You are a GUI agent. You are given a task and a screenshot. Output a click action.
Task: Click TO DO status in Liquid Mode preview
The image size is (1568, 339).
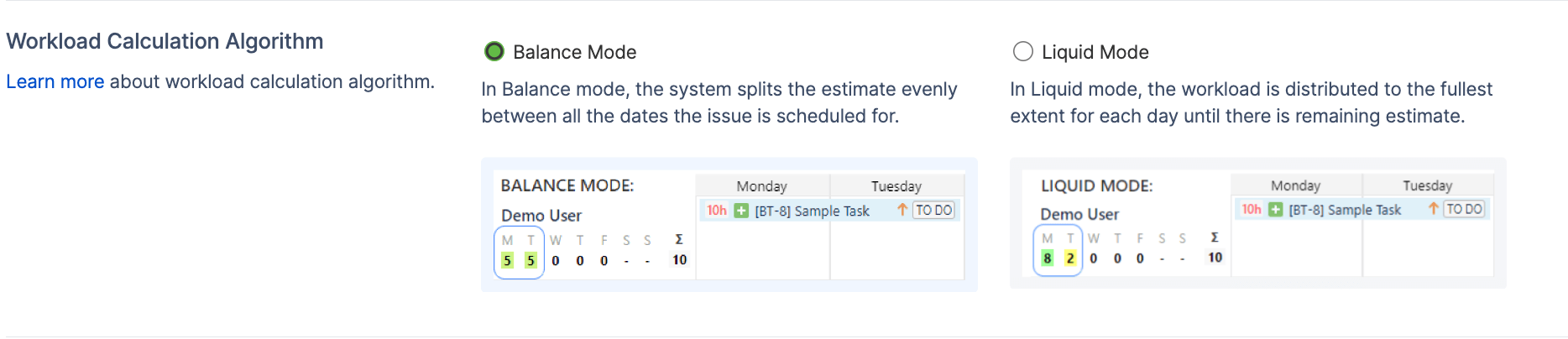(x=1464, y=209)
